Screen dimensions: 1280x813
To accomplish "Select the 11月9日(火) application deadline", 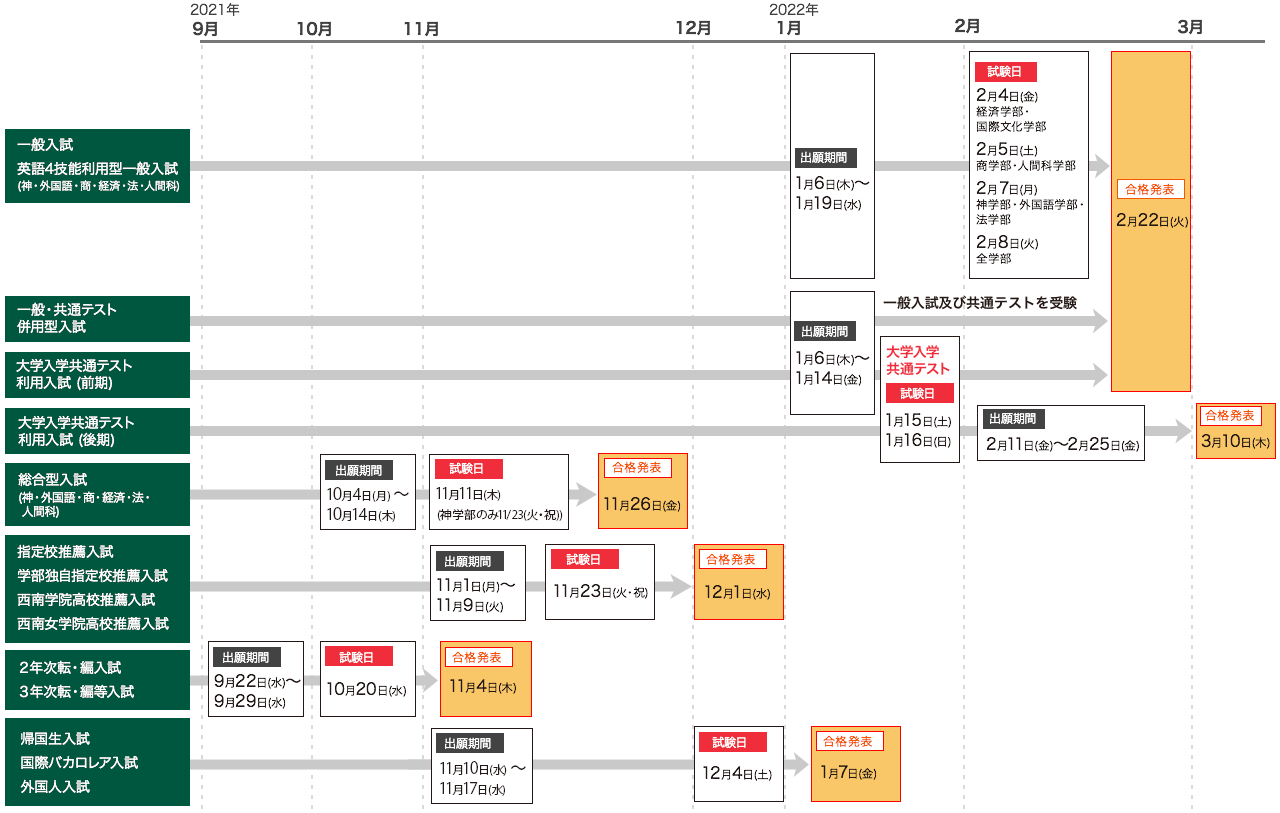I will (469, 606).
